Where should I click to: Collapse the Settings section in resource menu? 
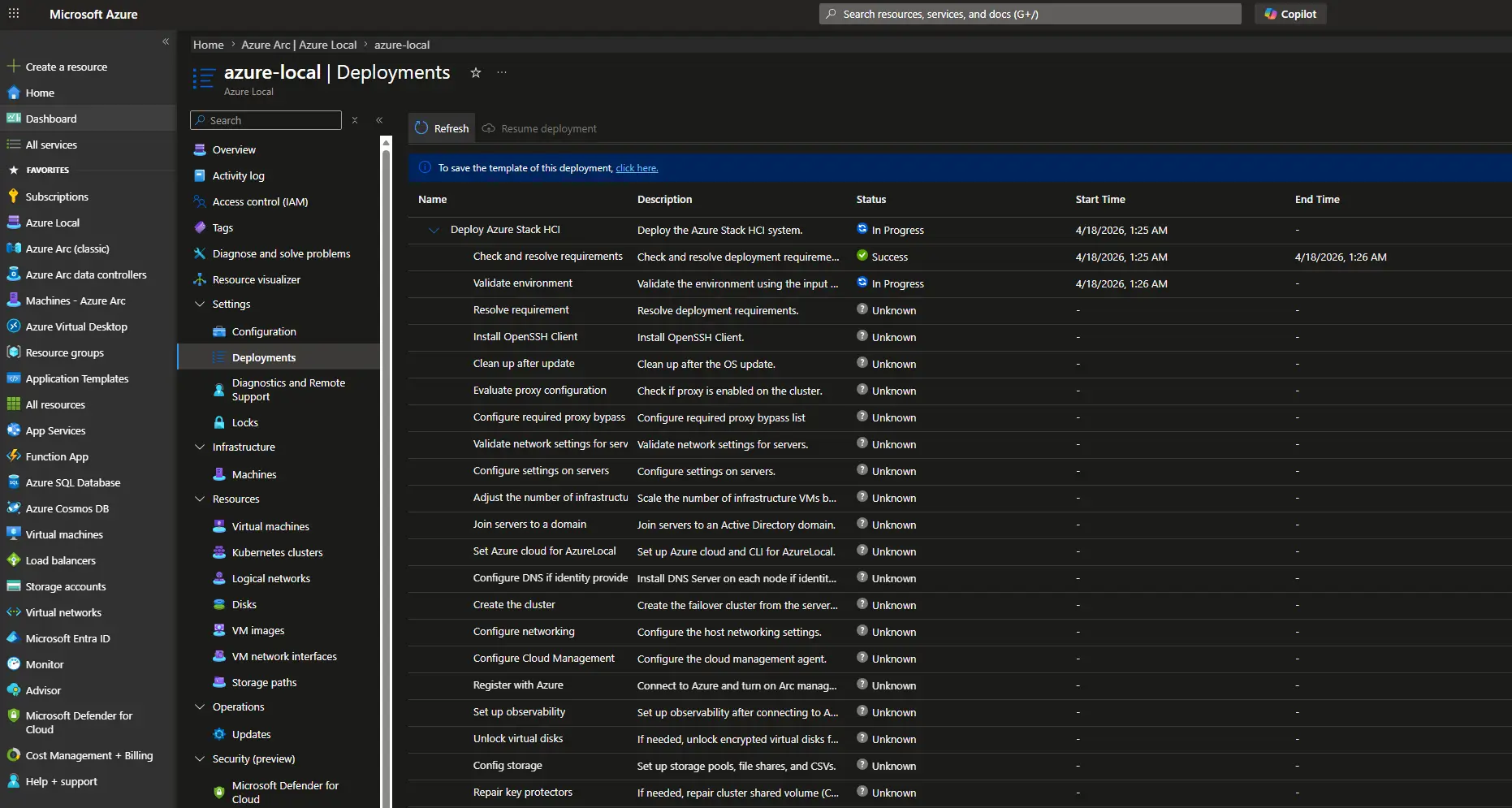coord(200,304)
